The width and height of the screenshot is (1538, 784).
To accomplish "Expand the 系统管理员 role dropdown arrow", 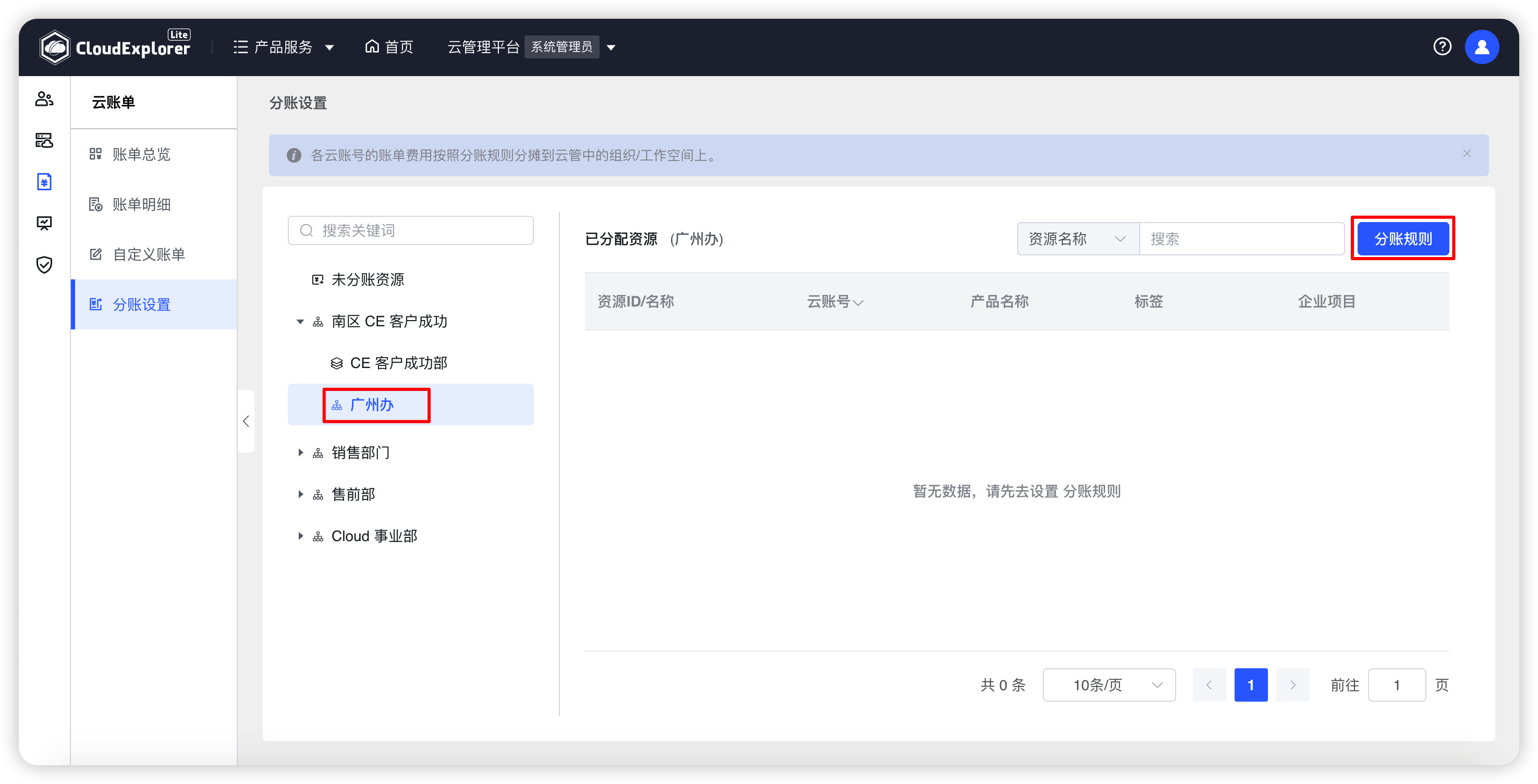I will coord(611,48).
